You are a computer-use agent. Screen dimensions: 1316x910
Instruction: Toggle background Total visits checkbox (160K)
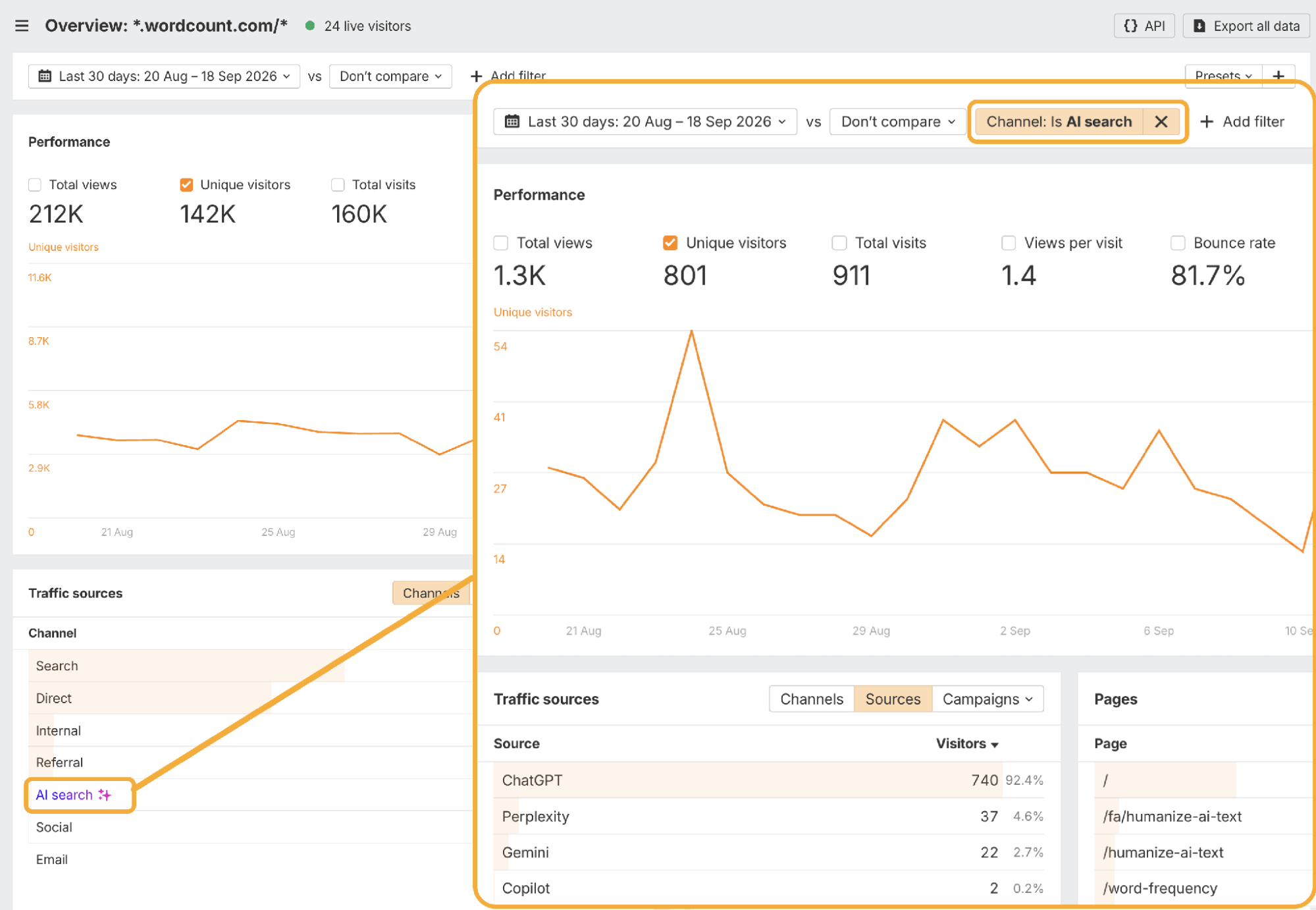[338, 185]
